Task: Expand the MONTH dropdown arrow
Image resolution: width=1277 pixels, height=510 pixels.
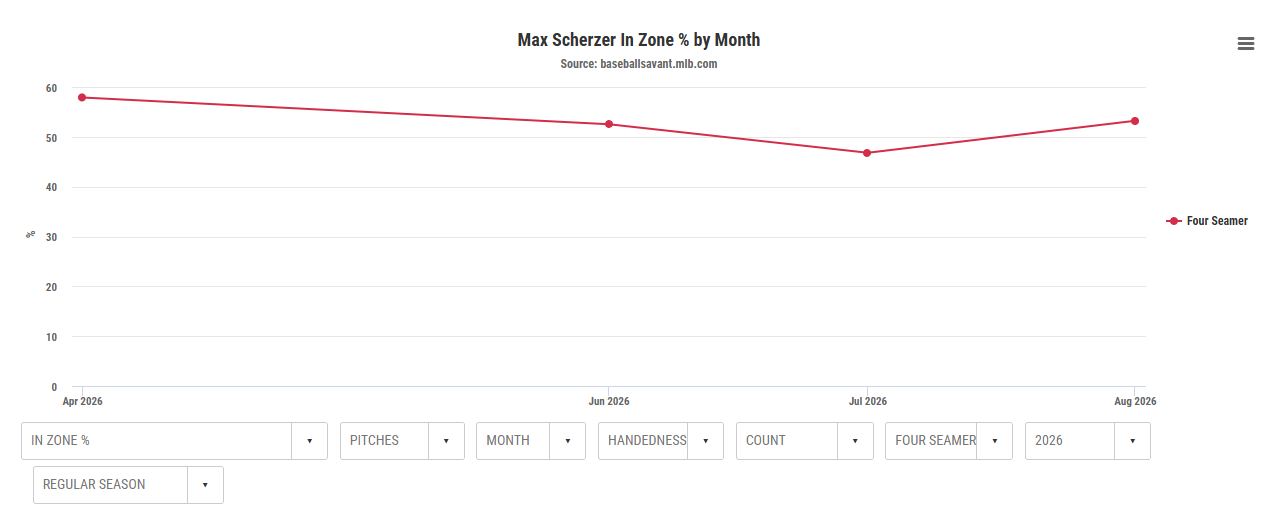Action: (x=567, y=441)
